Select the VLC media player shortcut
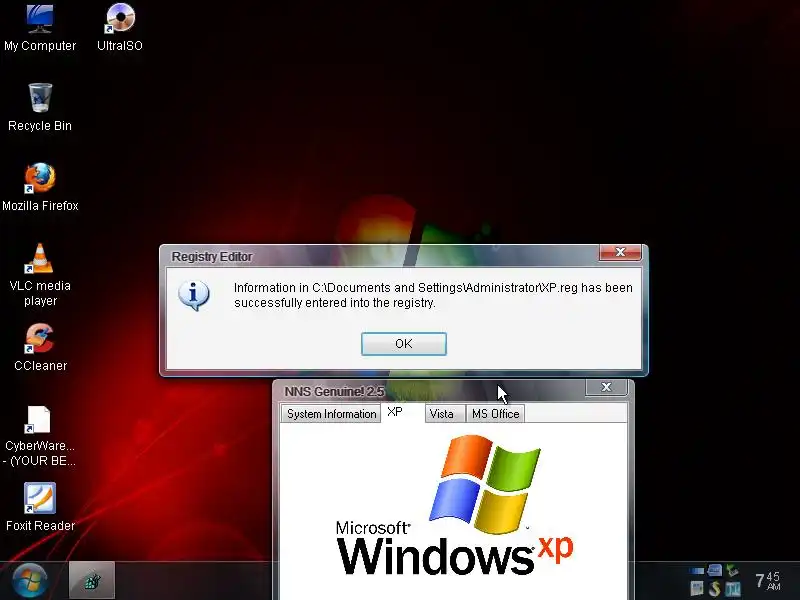The width and height of the screenshot is (800, 600). (x=40, y=275)
